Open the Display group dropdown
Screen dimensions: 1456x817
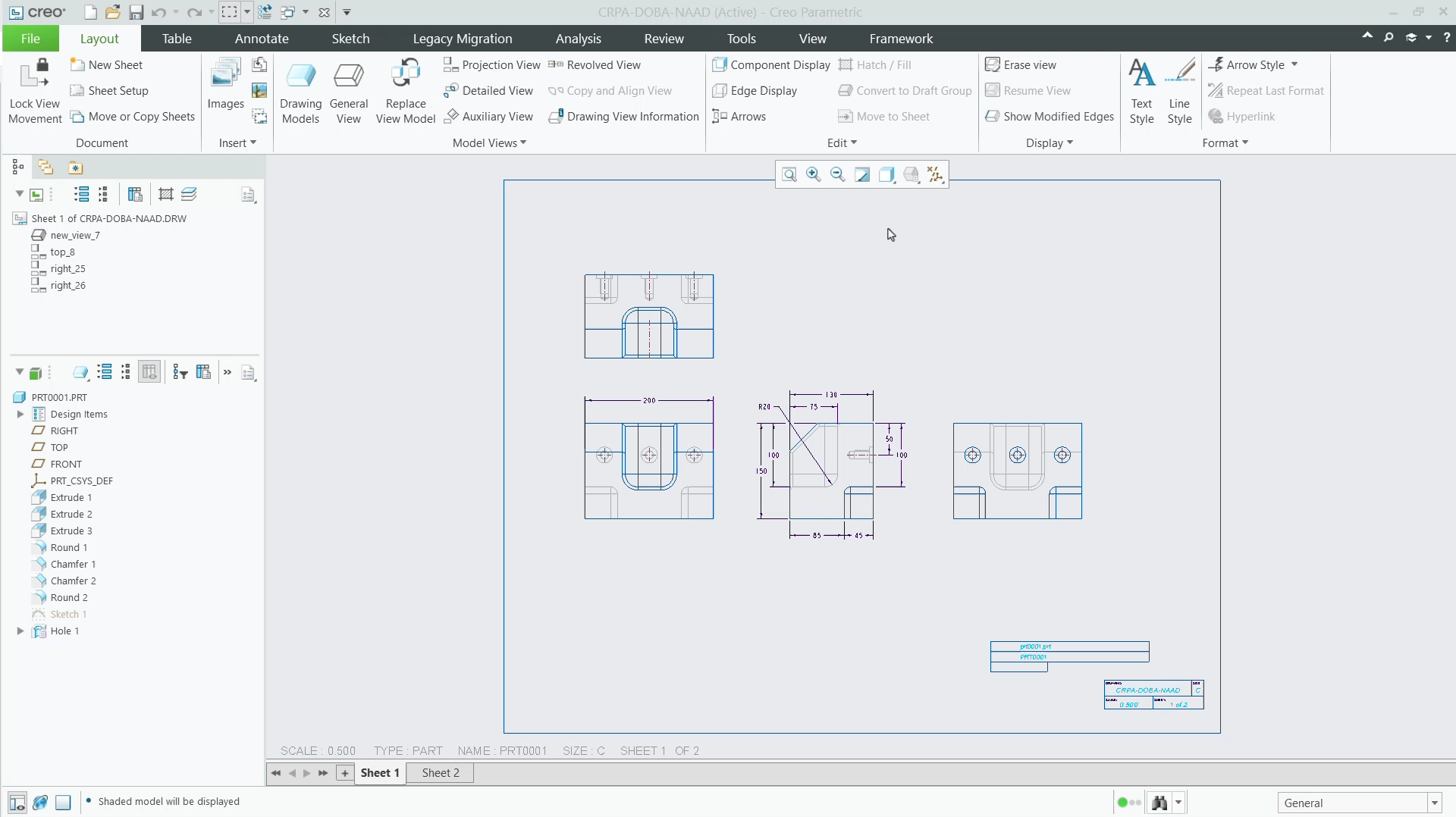click(x=1050, y=142)
